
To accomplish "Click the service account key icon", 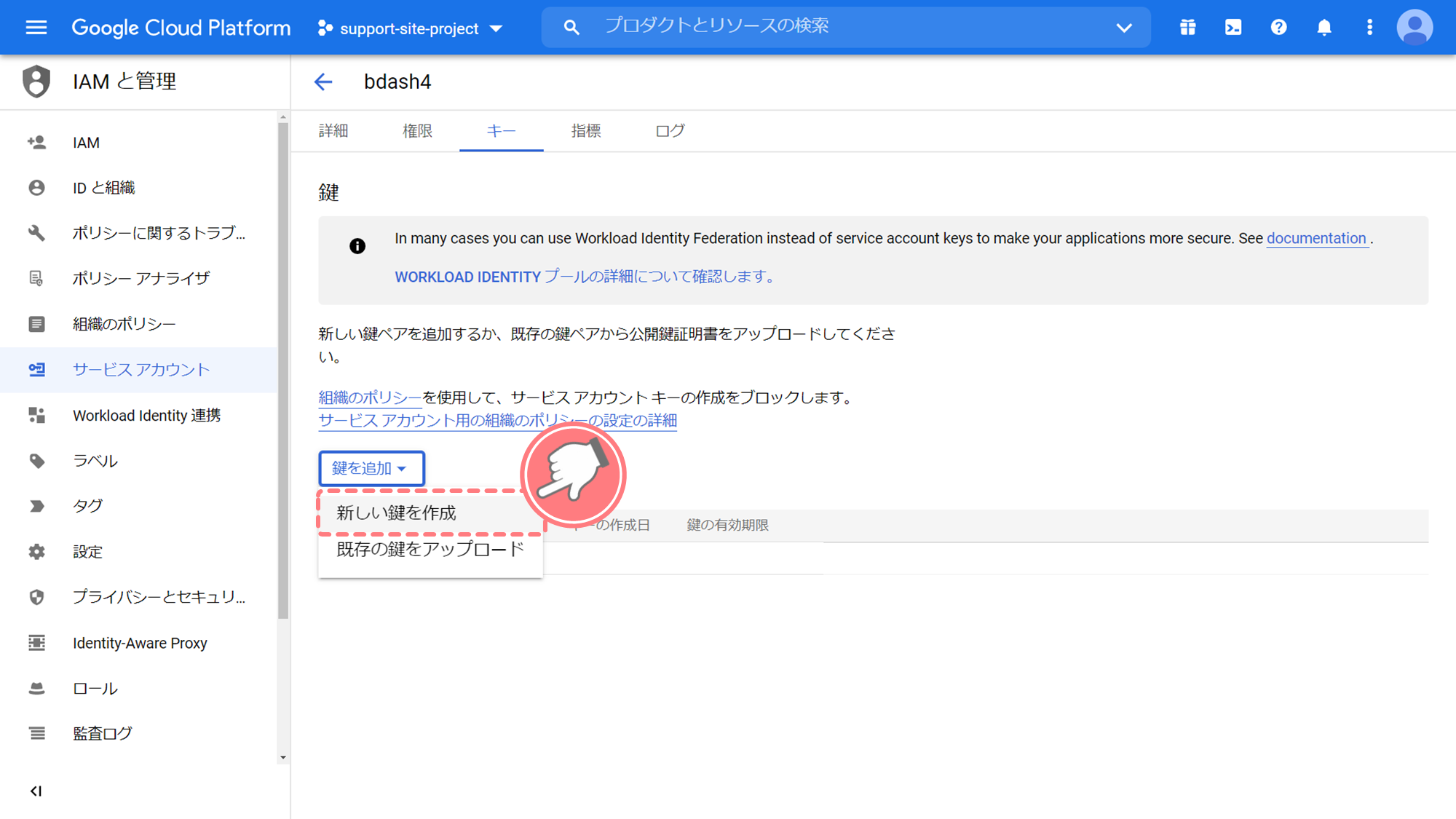I will click(36, 370).
